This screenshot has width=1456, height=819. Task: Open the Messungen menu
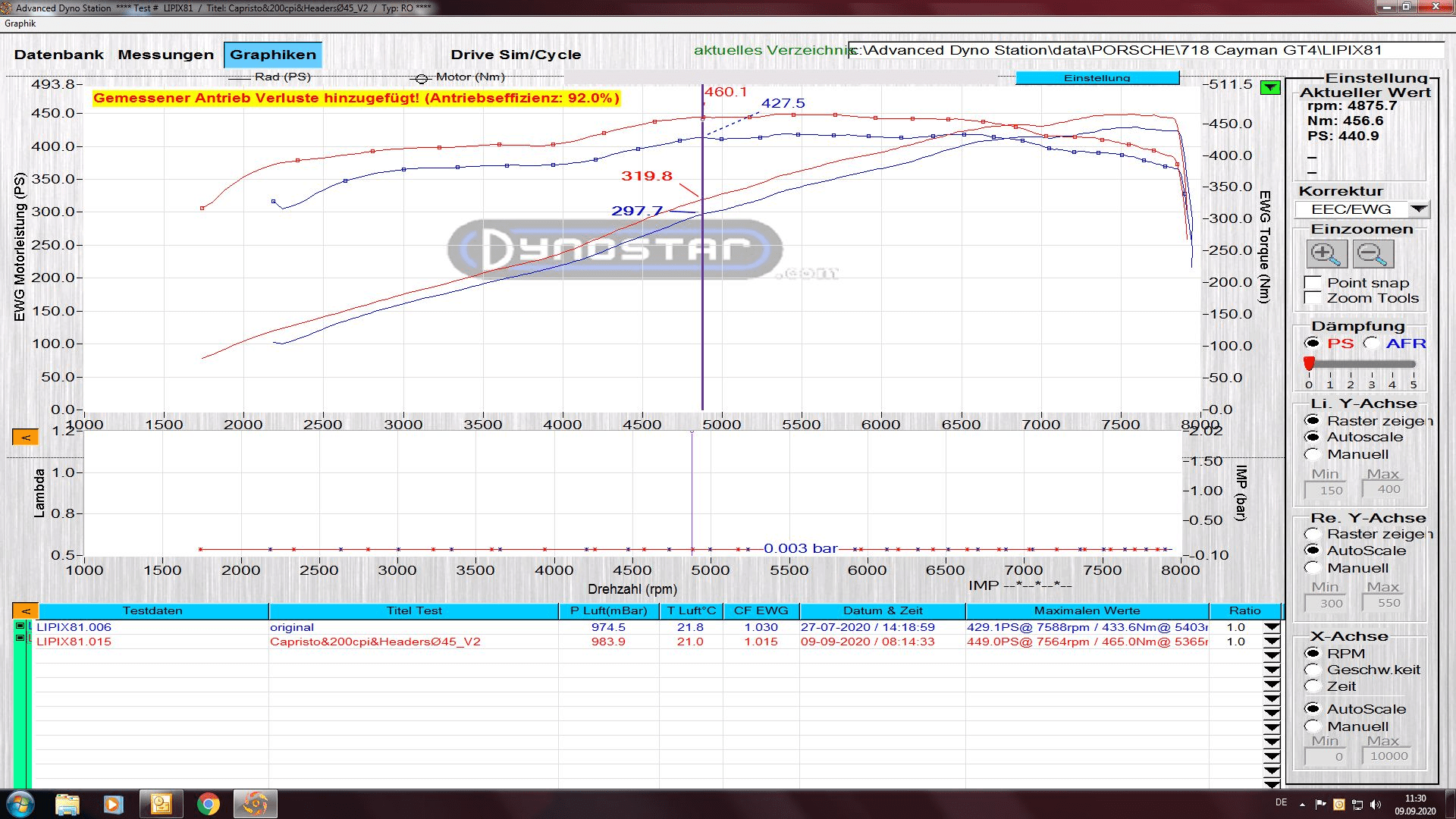(165, 55)
